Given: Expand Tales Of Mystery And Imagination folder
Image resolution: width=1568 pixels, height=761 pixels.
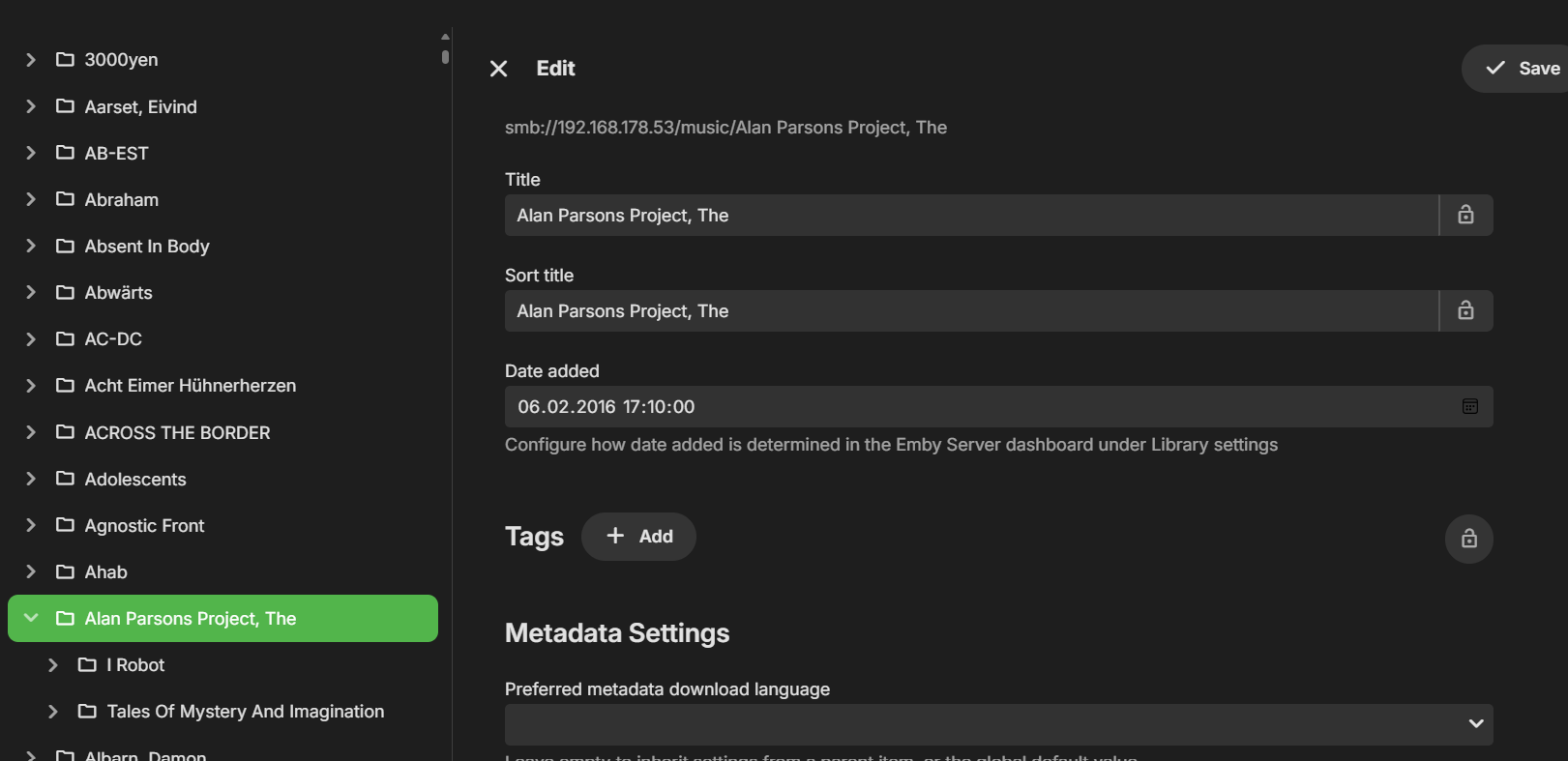Looking at the screenshot, I should [x=53, y=712].
